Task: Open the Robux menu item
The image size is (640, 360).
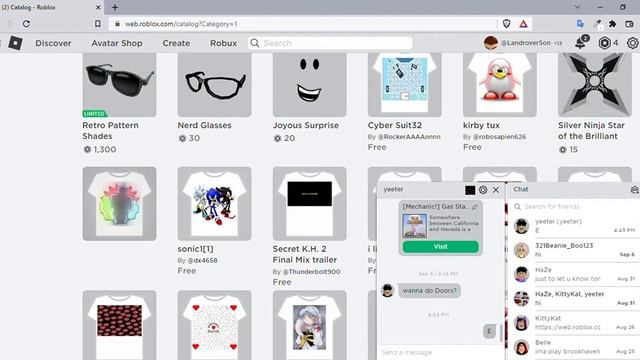Action: point(223,43)
